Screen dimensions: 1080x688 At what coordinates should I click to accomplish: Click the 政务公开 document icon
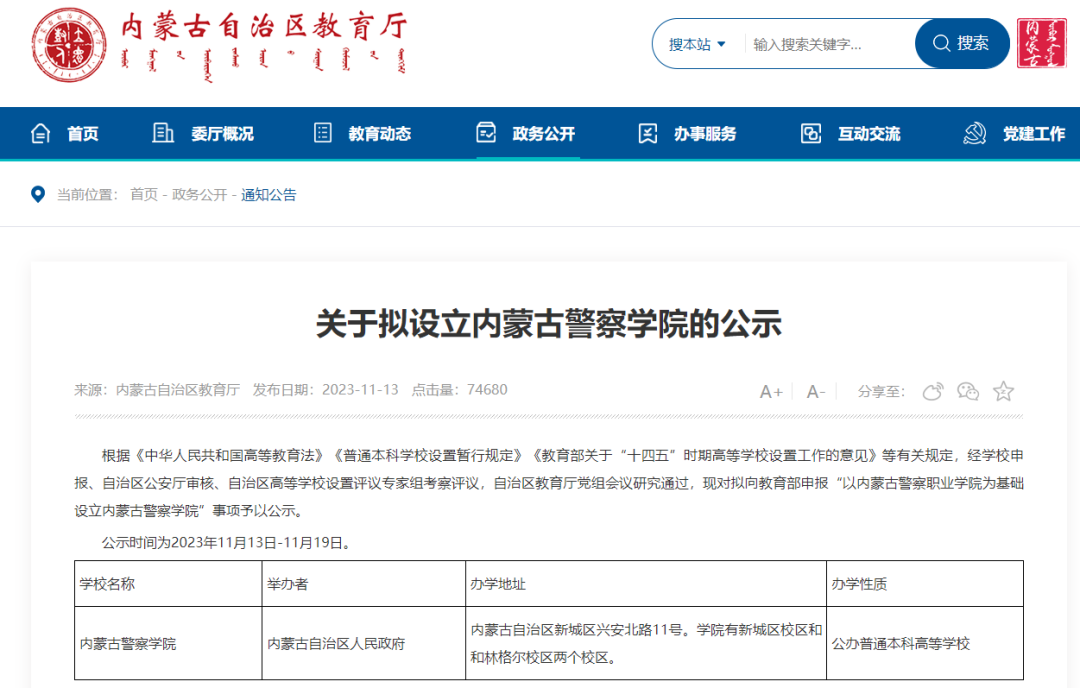[485, 133]
